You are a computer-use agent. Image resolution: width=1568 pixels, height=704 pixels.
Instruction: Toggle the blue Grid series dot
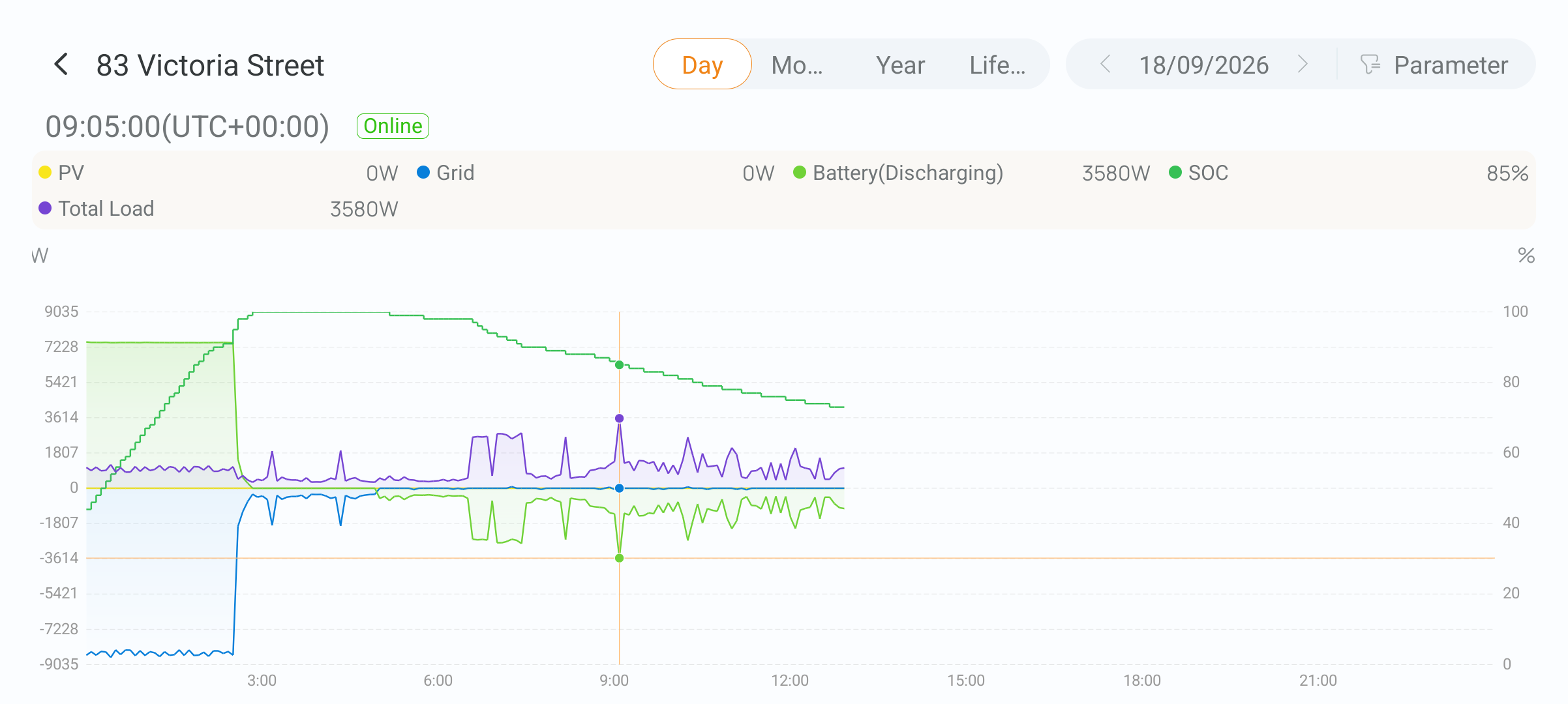point(423,173)
